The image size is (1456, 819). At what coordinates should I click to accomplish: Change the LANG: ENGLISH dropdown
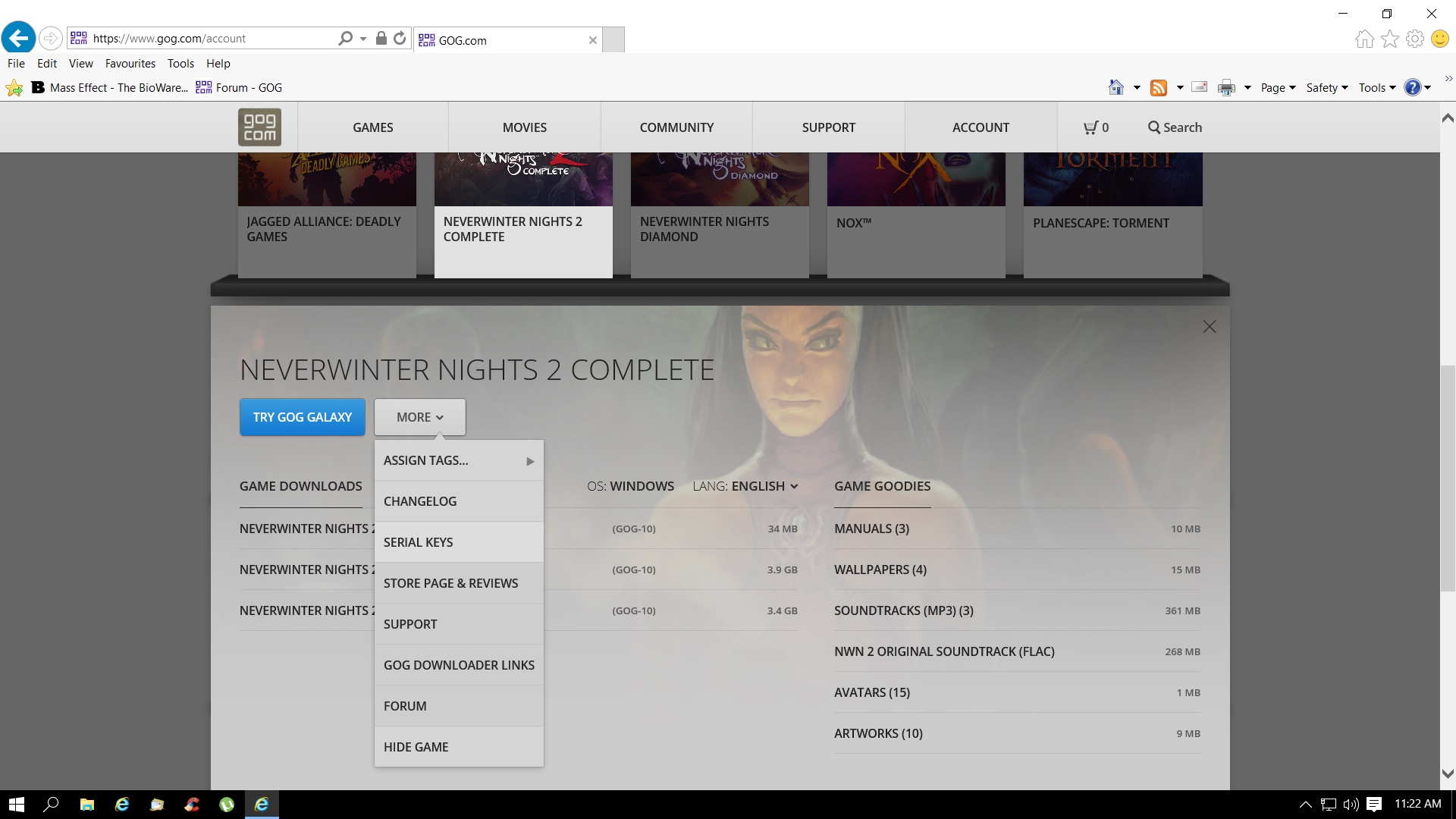tap(745, 486)
